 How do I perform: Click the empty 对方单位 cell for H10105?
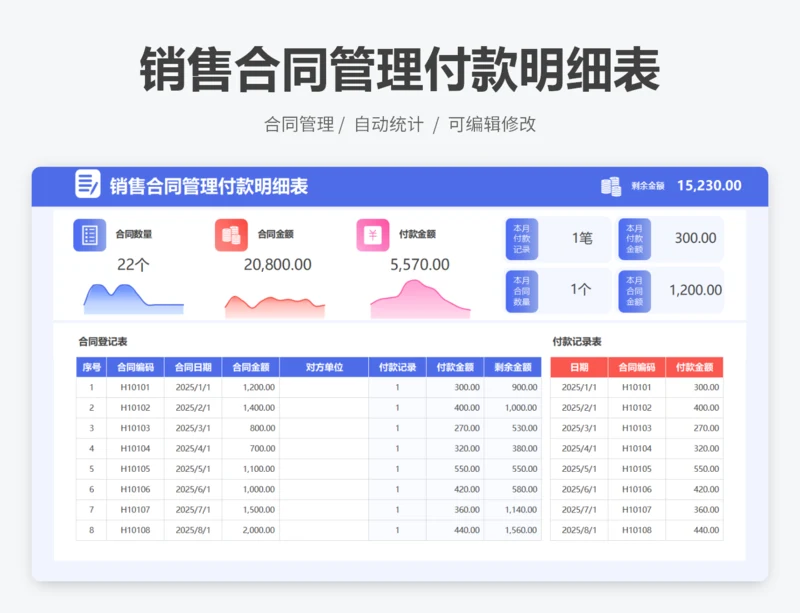(324, 469)
